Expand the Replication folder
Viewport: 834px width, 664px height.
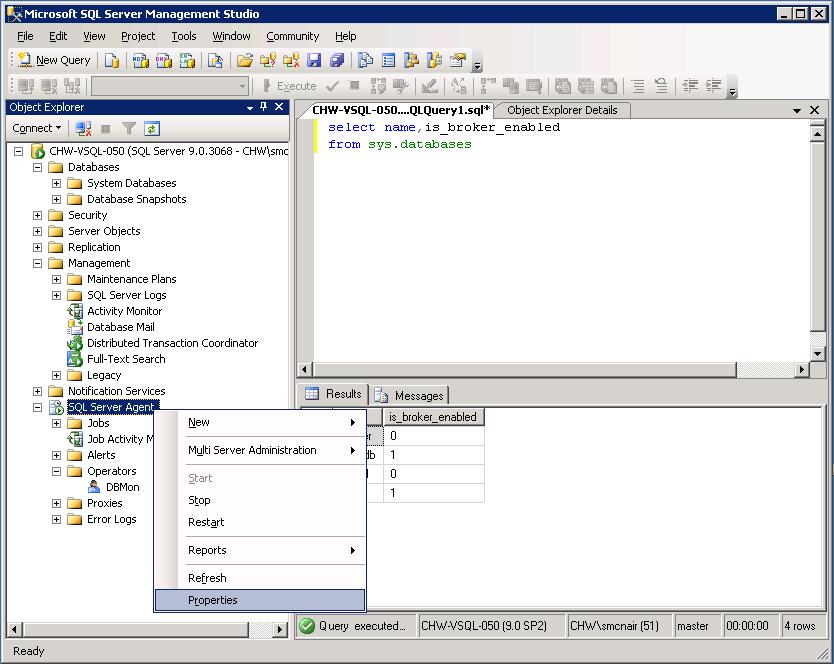[x=38, y=247]
